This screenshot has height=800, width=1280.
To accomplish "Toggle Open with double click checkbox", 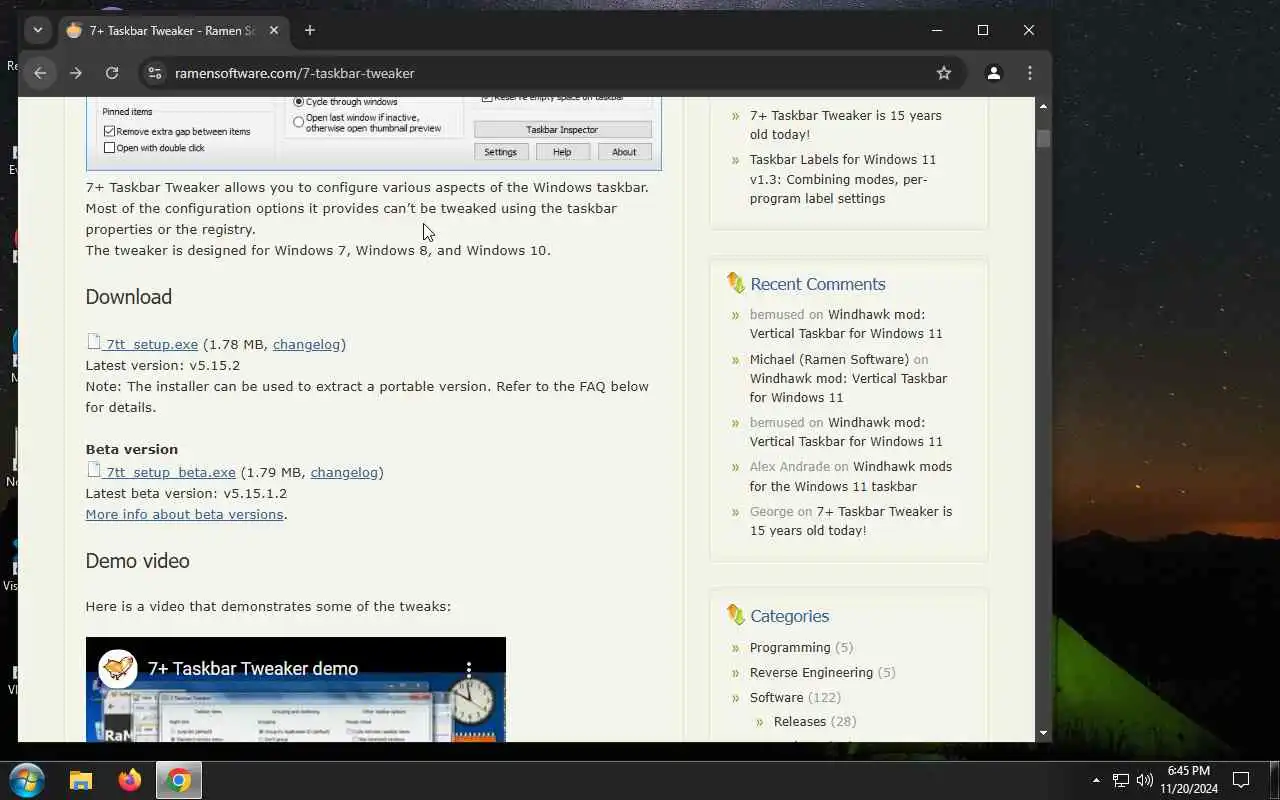I will (109, 148).
